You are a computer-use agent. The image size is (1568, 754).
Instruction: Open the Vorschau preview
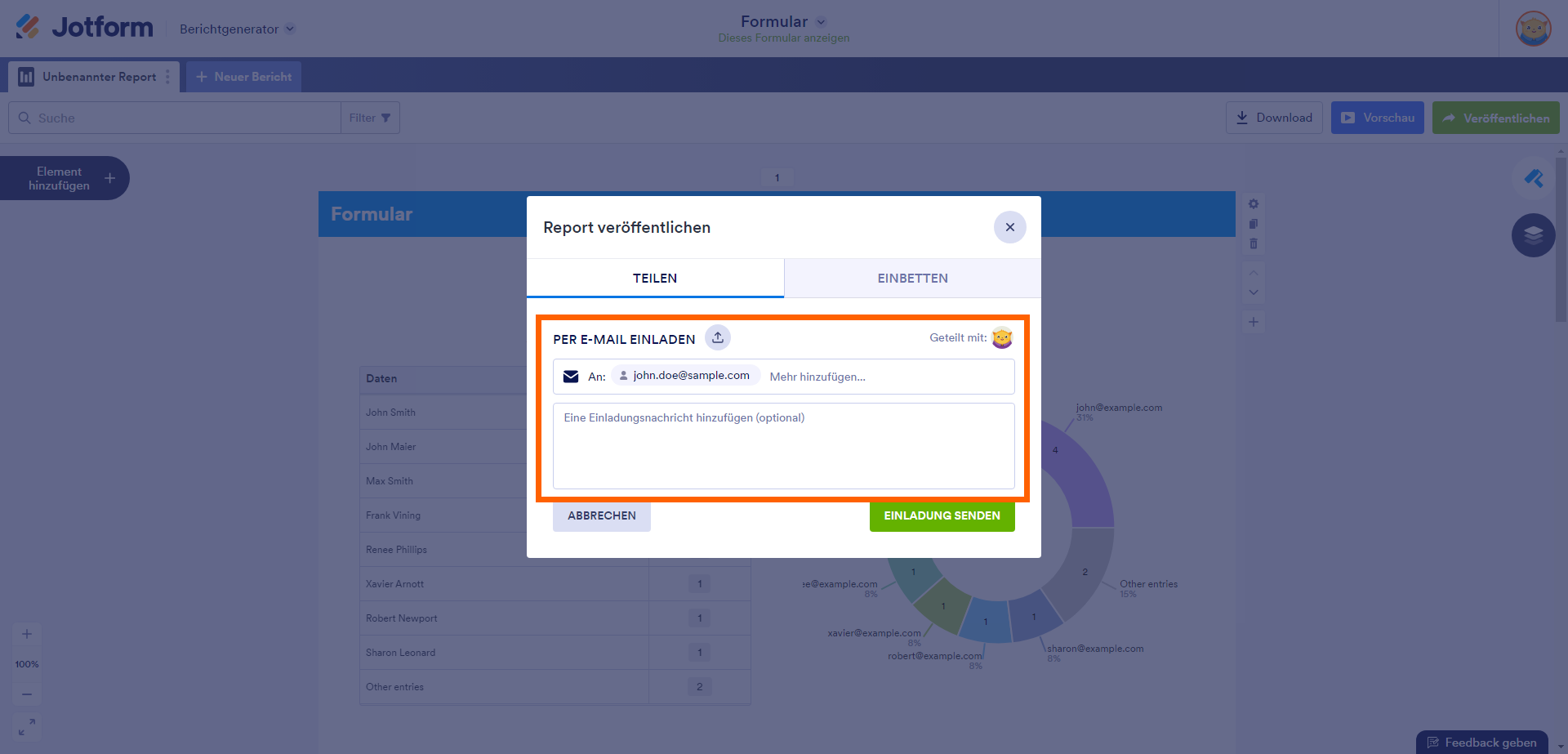click(1378, 118)
